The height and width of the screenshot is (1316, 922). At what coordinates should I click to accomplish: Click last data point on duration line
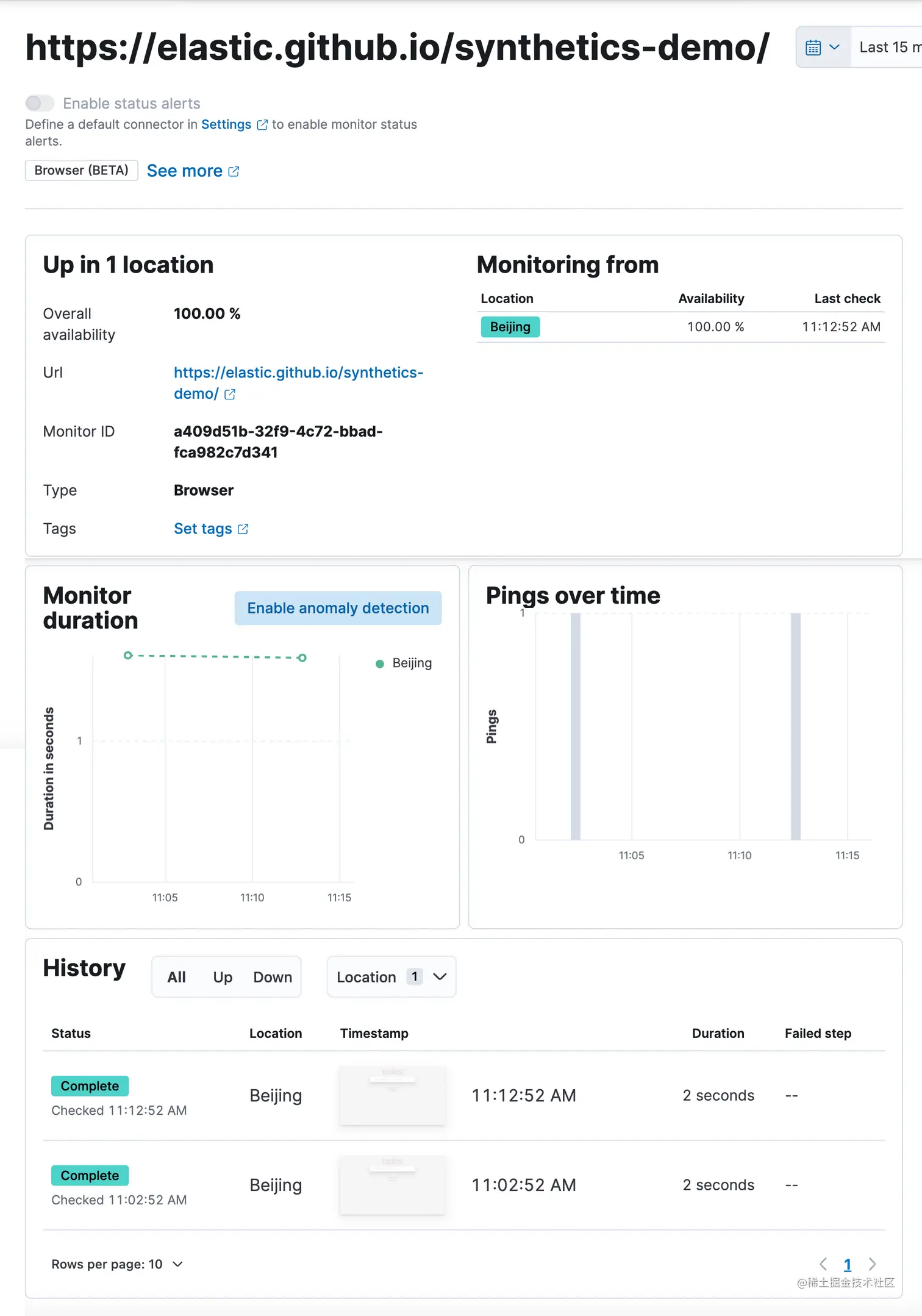click(x=302, y=657)
